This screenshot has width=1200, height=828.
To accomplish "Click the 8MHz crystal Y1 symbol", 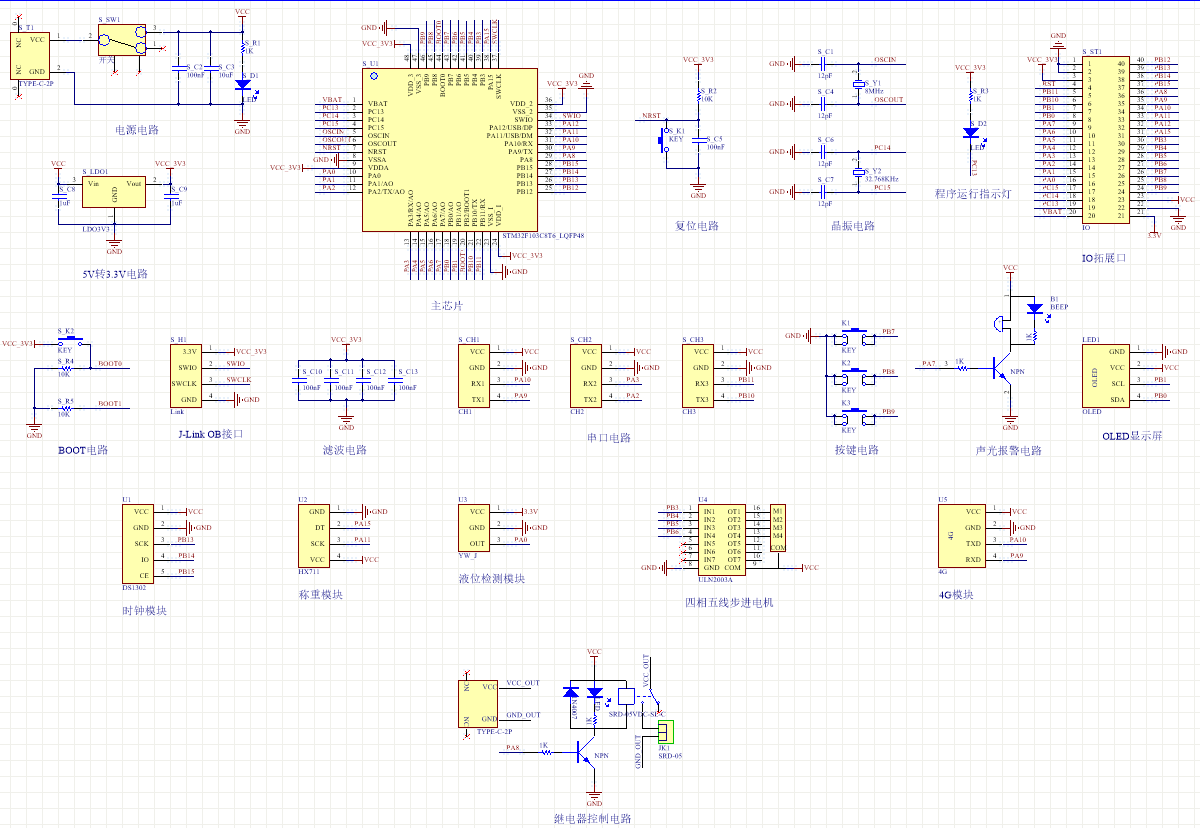I will 857,85.
